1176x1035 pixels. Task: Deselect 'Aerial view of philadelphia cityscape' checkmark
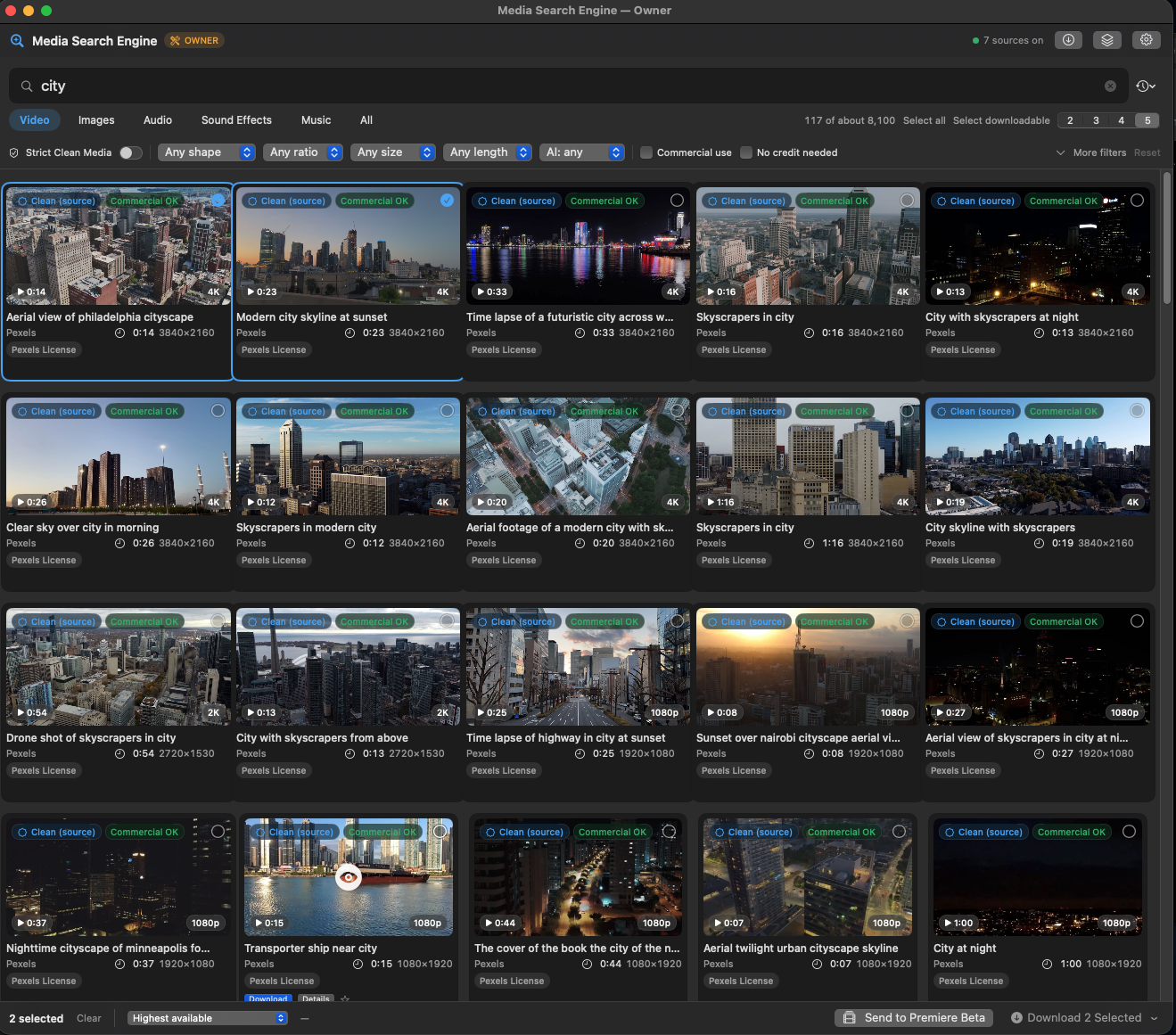click(218, 201)
